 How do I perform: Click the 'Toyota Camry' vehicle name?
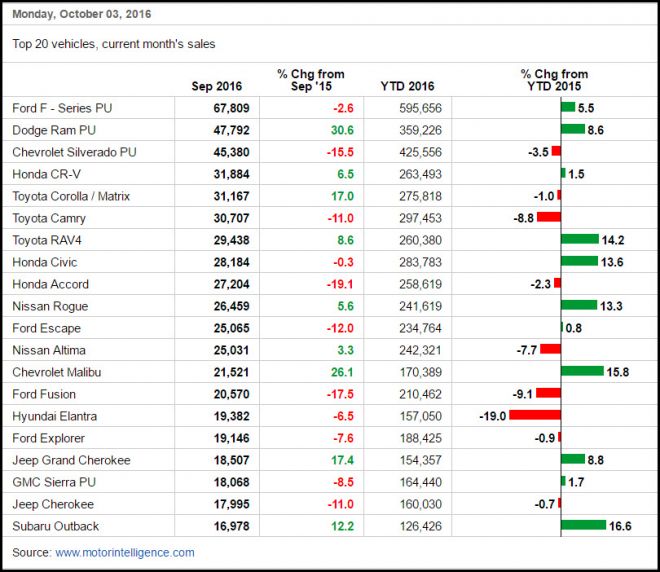click(x=49, y=218)
